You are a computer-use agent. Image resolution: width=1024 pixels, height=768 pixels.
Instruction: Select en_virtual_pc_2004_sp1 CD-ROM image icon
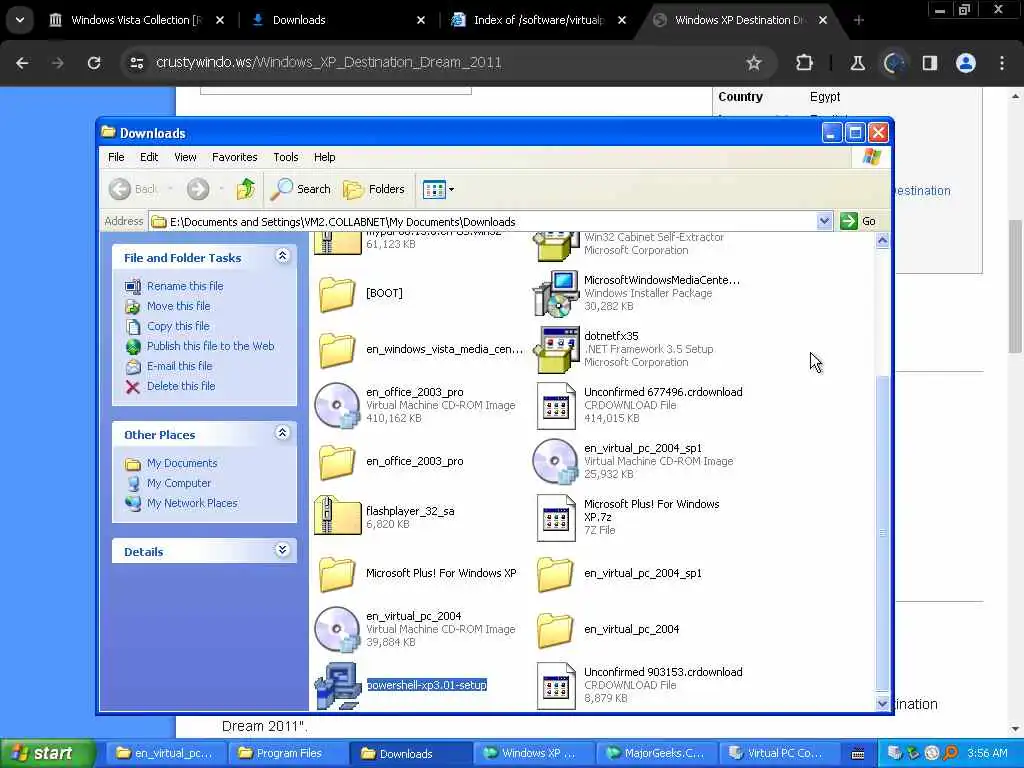(x=555, y=462)
